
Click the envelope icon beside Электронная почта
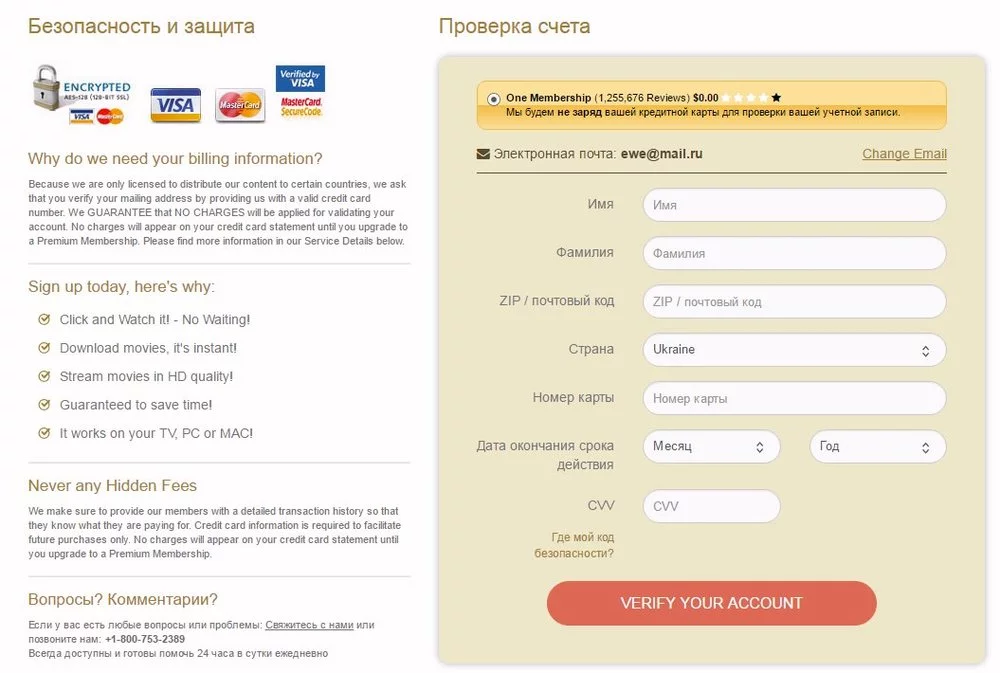tap(484, 154)
